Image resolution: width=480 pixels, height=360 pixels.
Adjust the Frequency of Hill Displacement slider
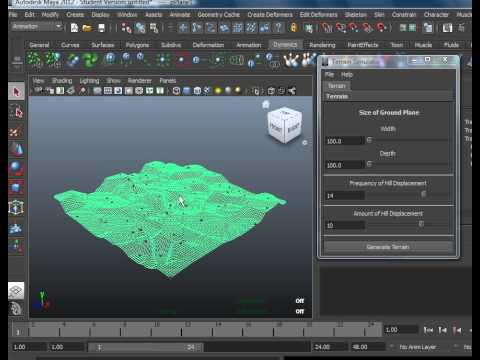coord(423,194)
